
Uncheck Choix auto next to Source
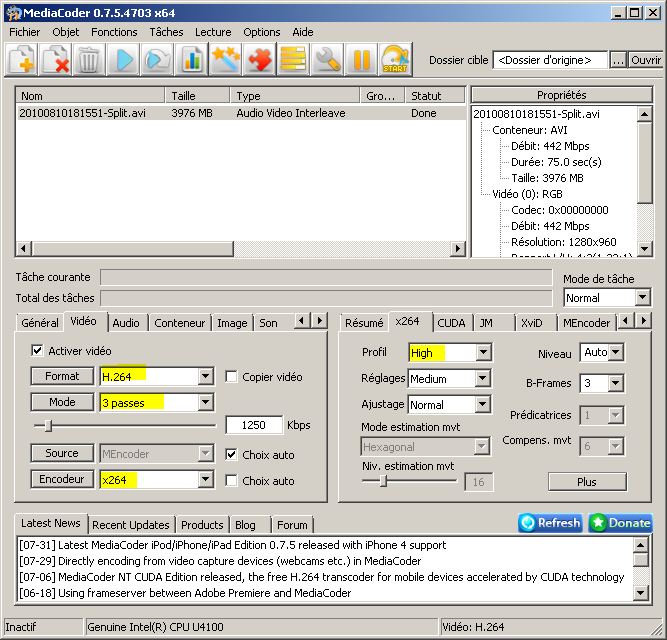point(231,455)
